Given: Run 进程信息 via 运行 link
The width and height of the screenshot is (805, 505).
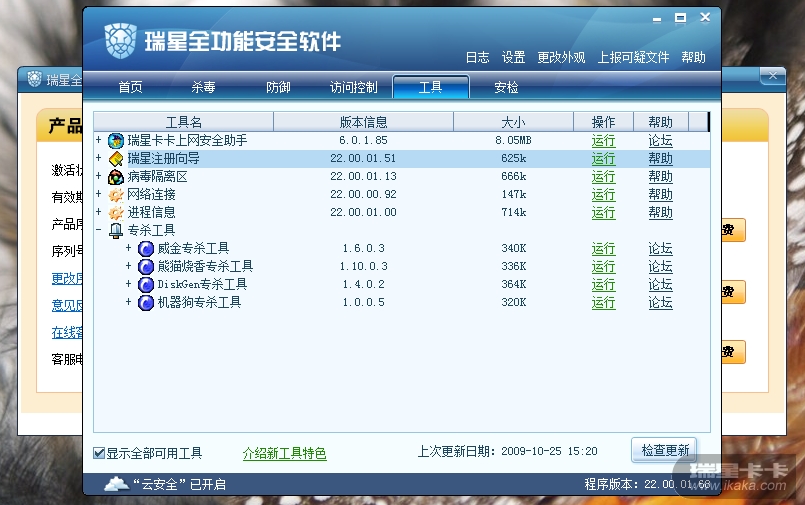Looking at the screenshot, I should coord(603,212).
